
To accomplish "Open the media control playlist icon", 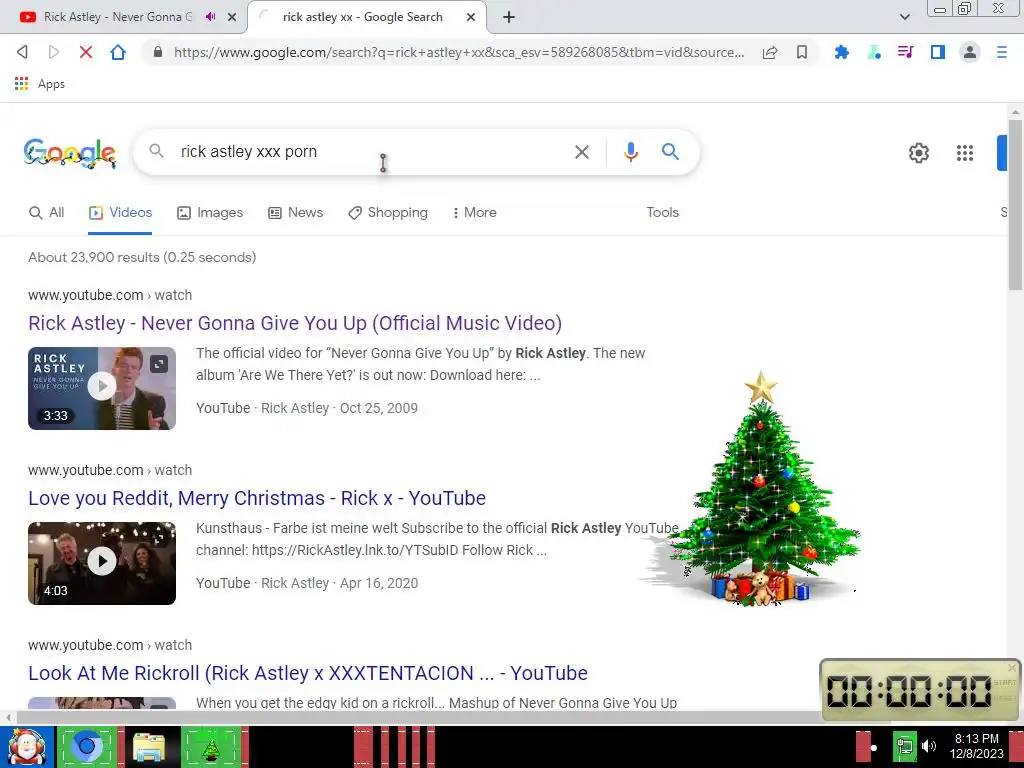I will pyautogui.click(x=905, y=52).
